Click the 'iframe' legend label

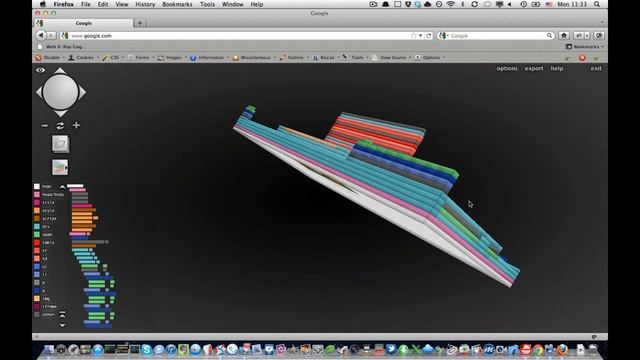click(49, 307)
